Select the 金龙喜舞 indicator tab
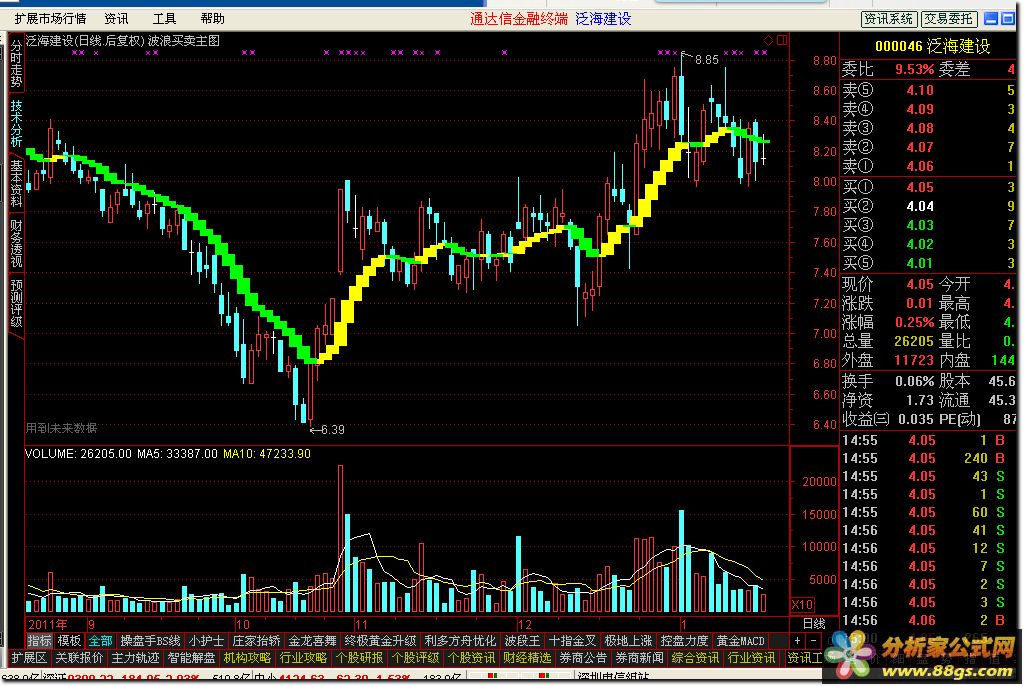1024x686 pixels. click(x=312, y=641)
